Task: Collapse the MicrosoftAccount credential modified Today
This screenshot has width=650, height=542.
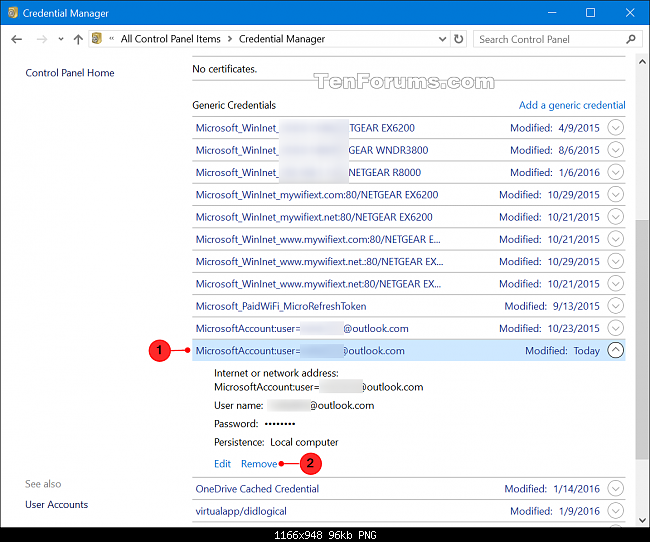Action: click(x=616, y=351)
